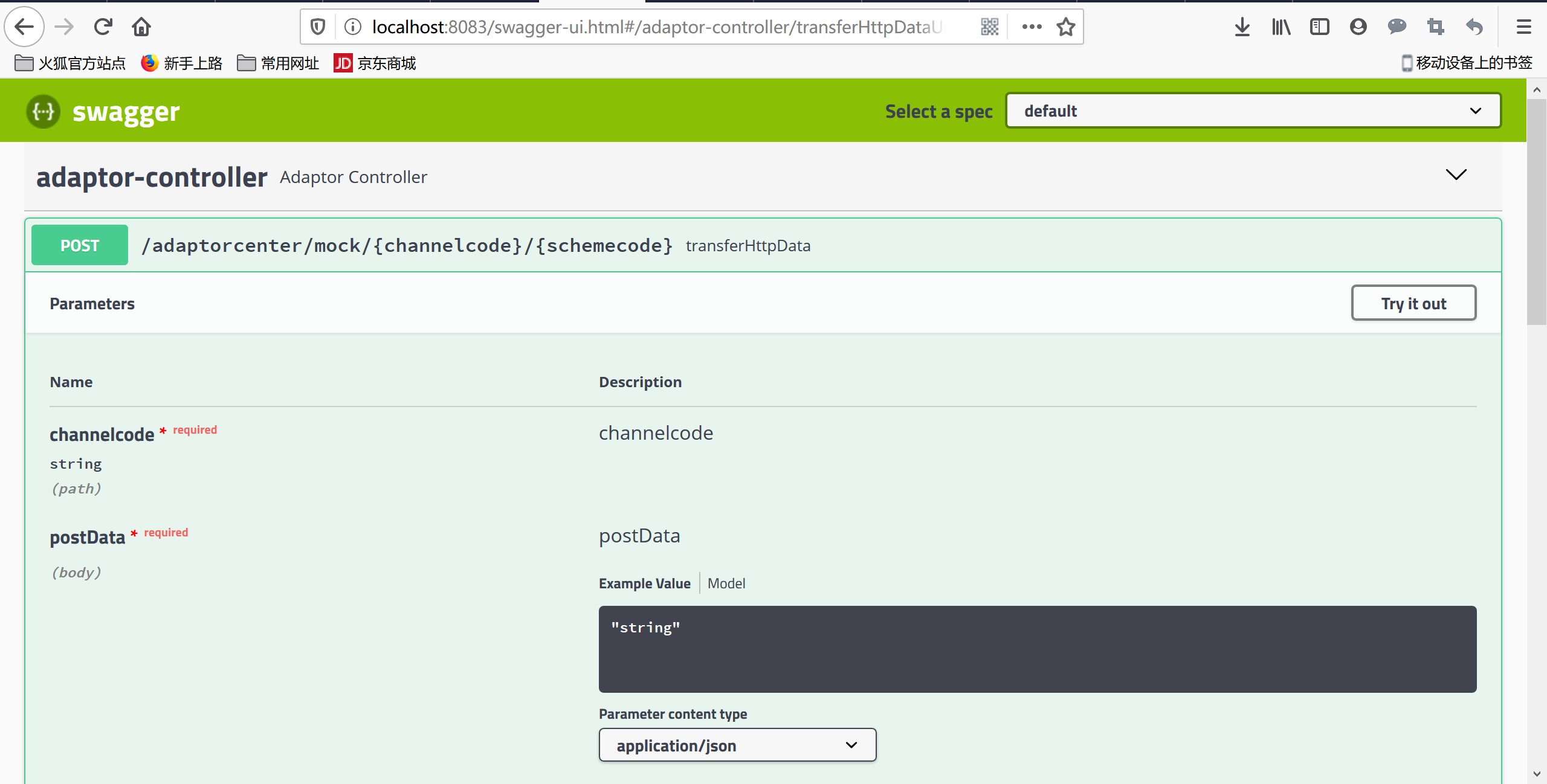Open the Select a spec default dropdown
The image size is (1547, 784).
[1253, 111]
